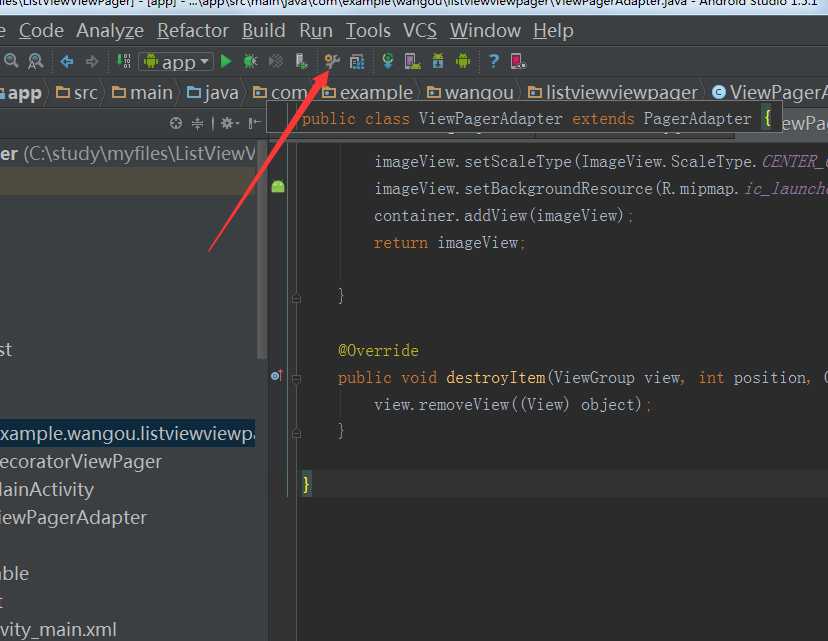Hide the project panel with arrow icon
Screen dimensions: 828x641
click(x=255, y=124)
